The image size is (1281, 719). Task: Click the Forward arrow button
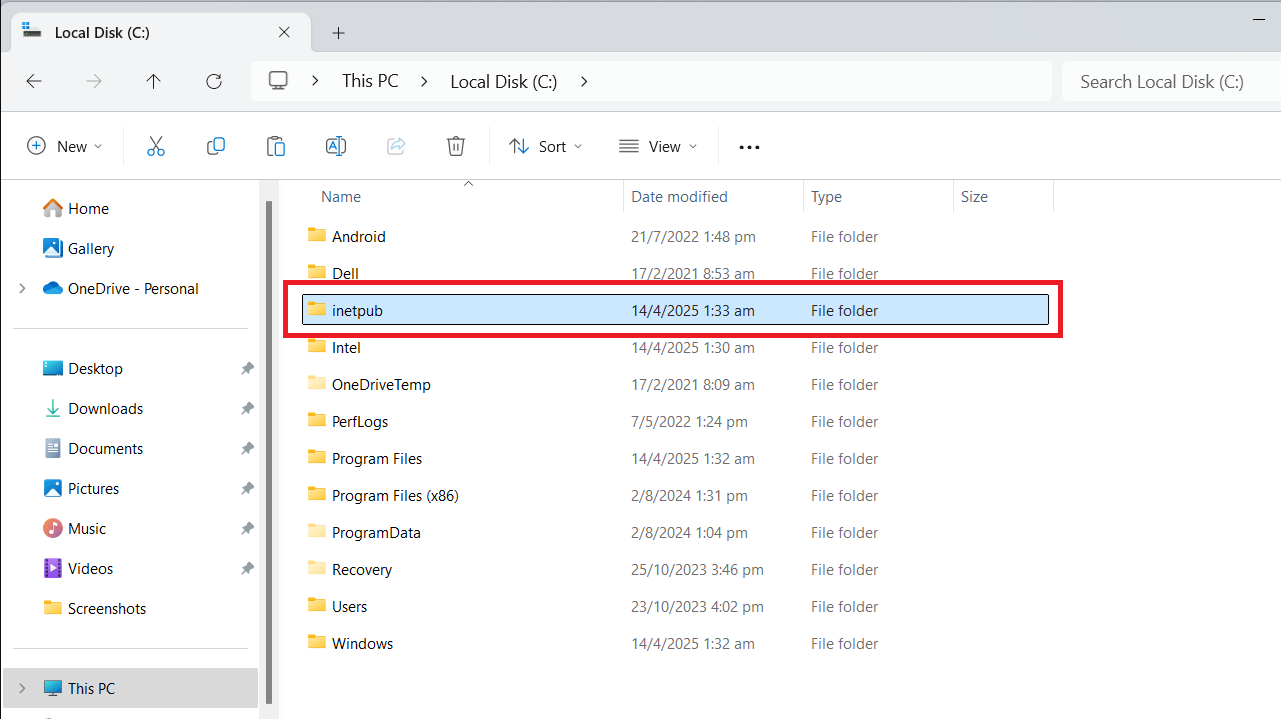94,82
